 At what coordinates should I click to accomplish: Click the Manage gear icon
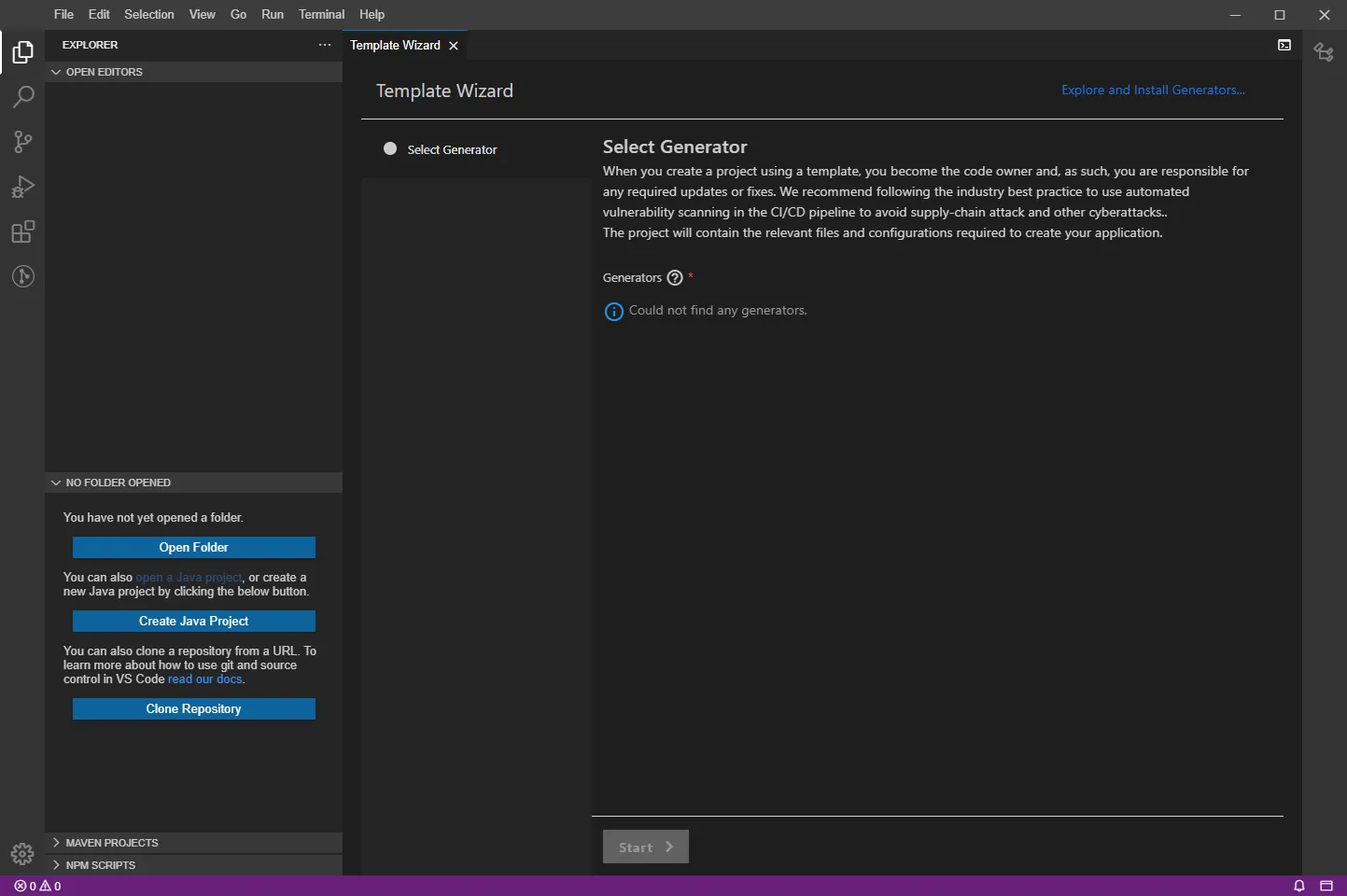(x=22, y=853)
